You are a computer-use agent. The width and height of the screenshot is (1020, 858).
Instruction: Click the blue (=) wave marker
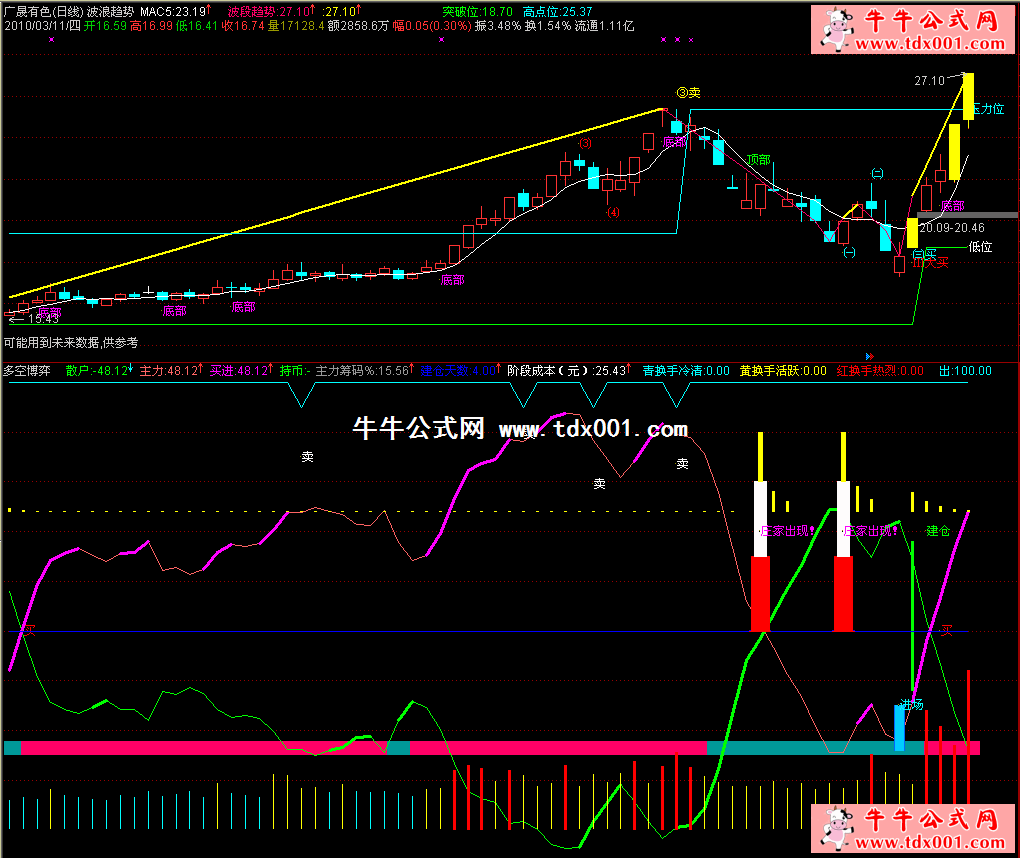(x=878, y=173)
